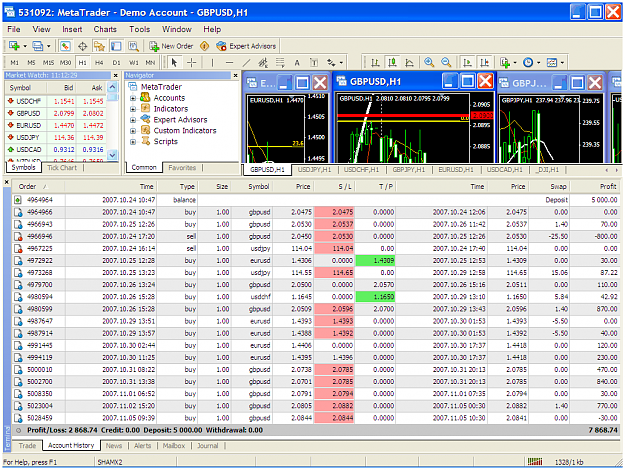Open the Journal tab in Terminal

(x=207, y=446)
